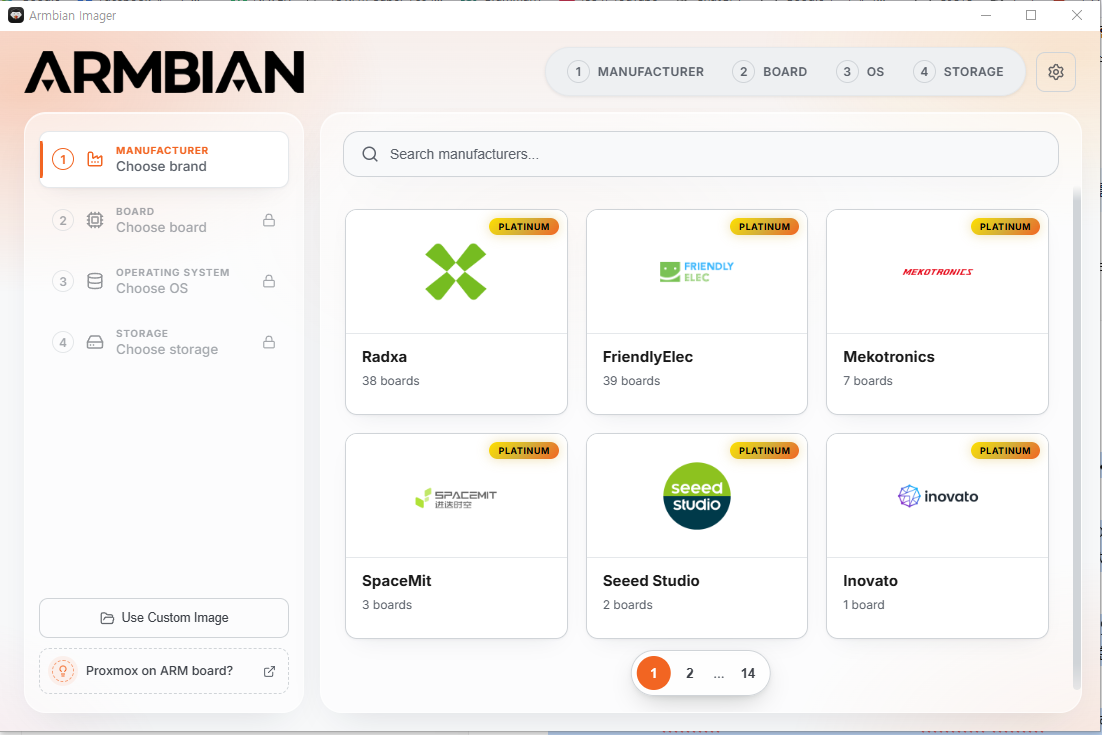Focus the Search manufacturers field
The height and width of the screenshot is (735, 1102).
click(x=701, y=154)
